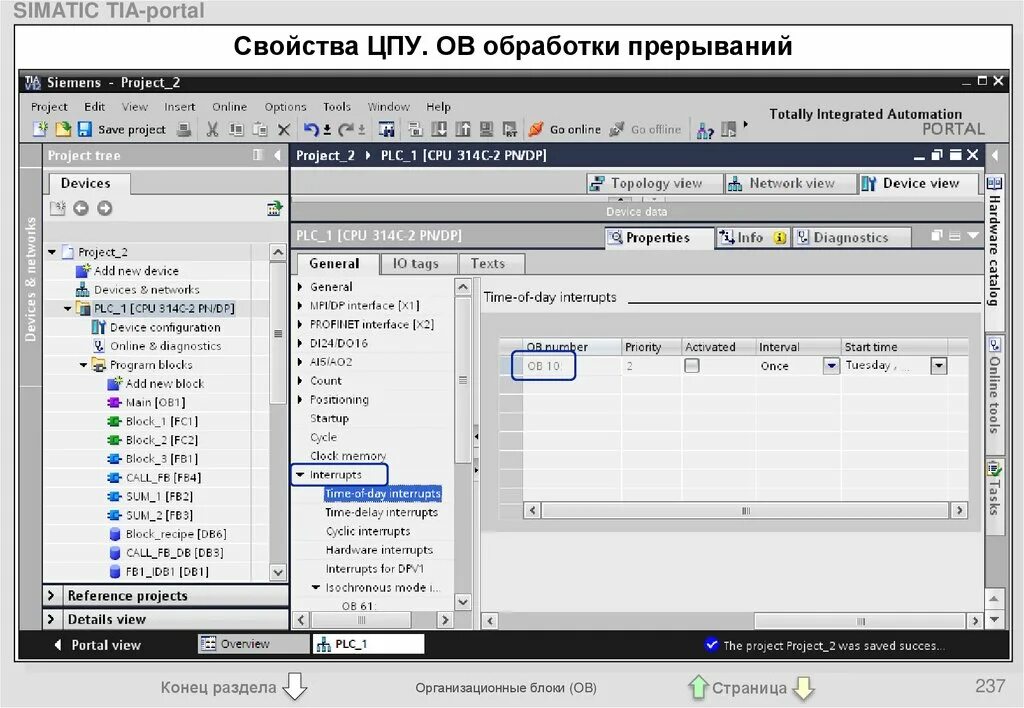Click the Network view button

pos(790,184)
